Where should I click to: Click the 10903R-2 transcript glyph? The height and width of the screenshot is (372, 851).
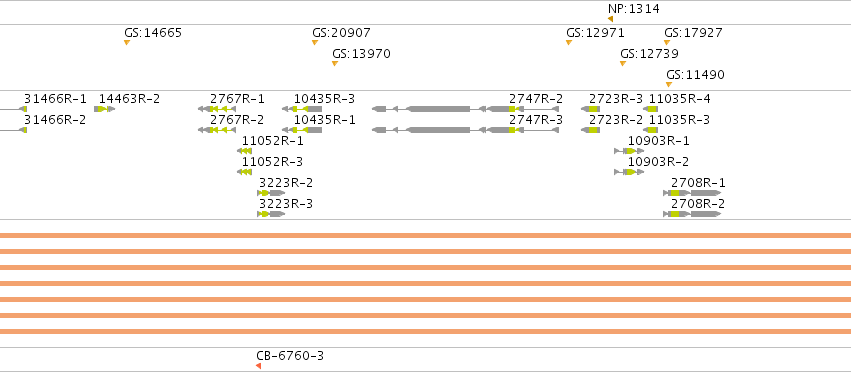tap(629, 172)
